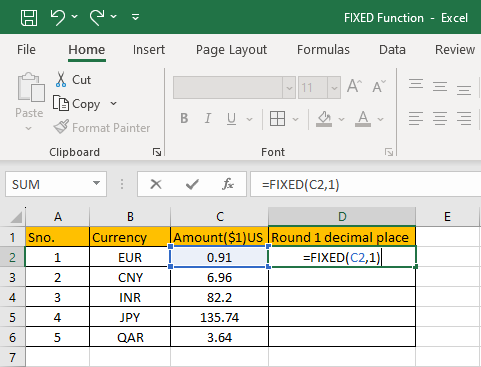481x367 pixels.
Task: Click the Paste clipboard icon
Action: (x=31, y=87)
